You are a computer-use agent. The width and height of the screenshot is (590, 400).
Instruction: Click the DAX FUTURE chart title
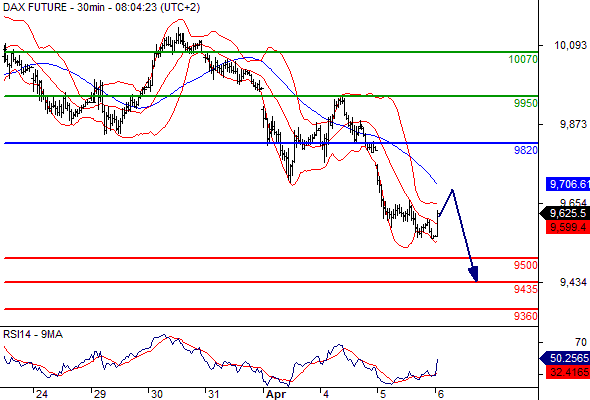coord(102,7)
